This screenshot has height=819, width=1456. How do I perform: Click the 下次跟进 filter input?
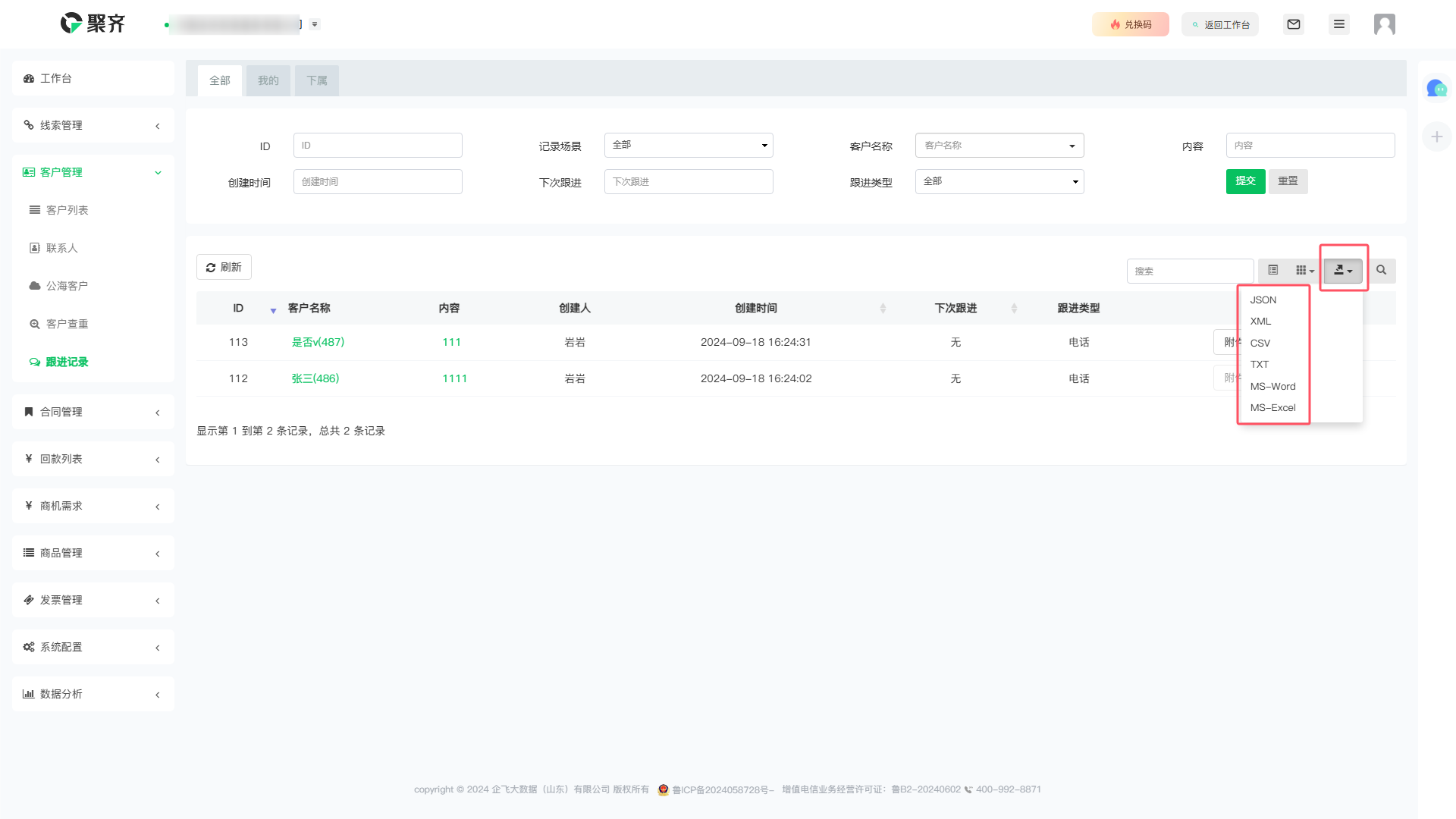tap(689, 181)
